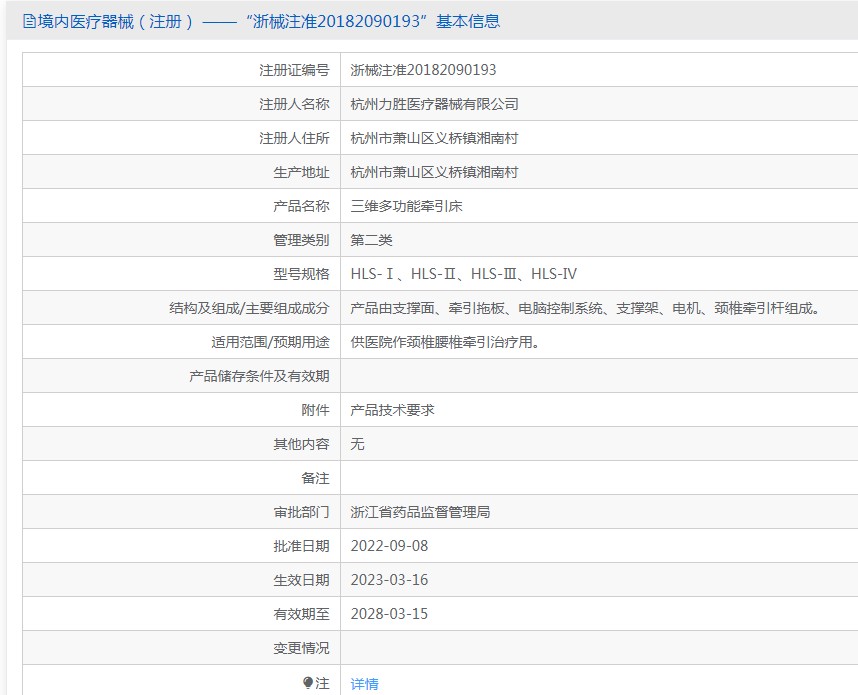Click approval date 2022-09-08
This screenshot has width=858, height=695.
tap(389, 546)
